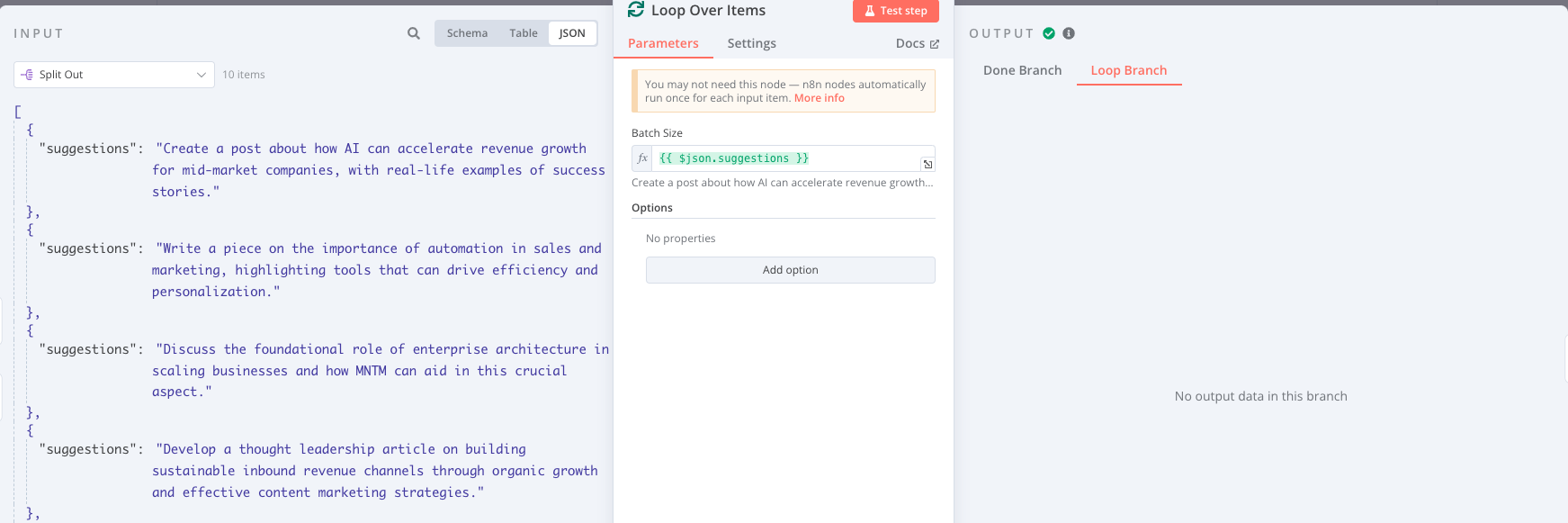Click the output info icon
Screen dimensions: 1568x523
tap(1069, 33)
